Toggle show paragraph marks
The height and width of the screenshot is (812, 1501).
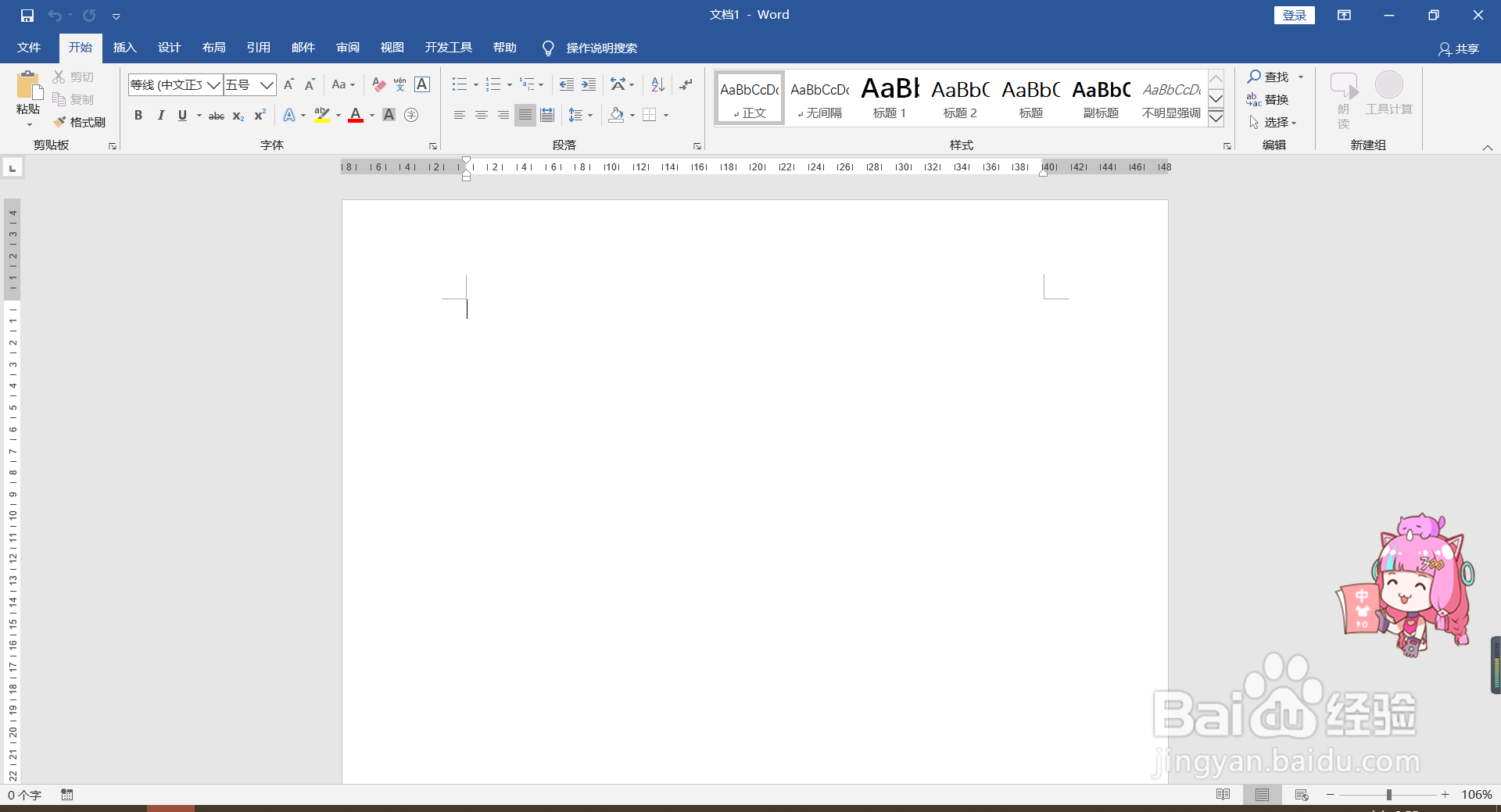pyautogui.click(x=686, y=84)
